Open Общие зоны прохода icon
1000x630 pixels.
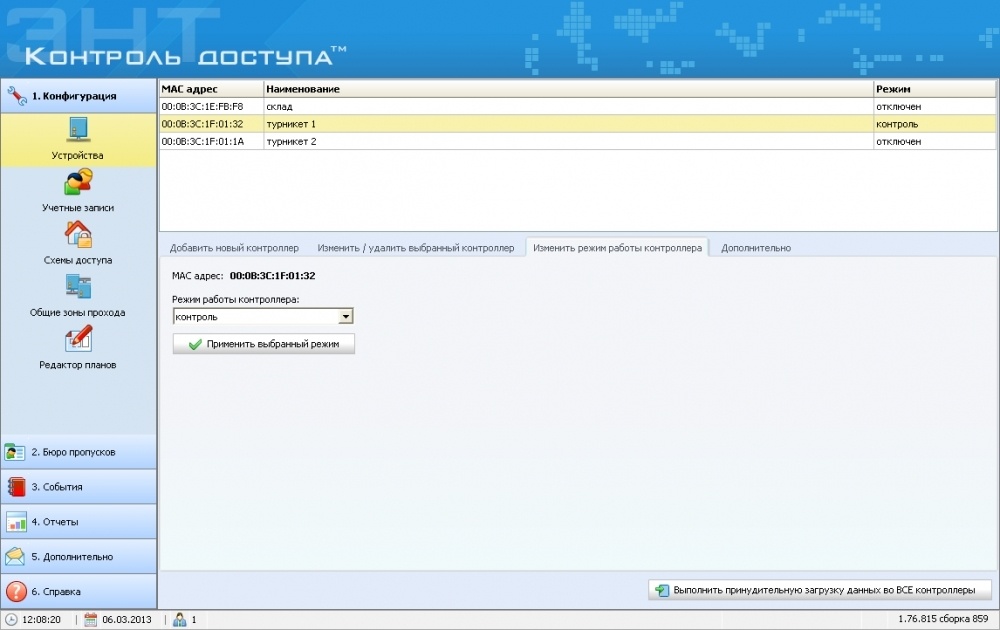pyautogui.click(x=78, y=286)
